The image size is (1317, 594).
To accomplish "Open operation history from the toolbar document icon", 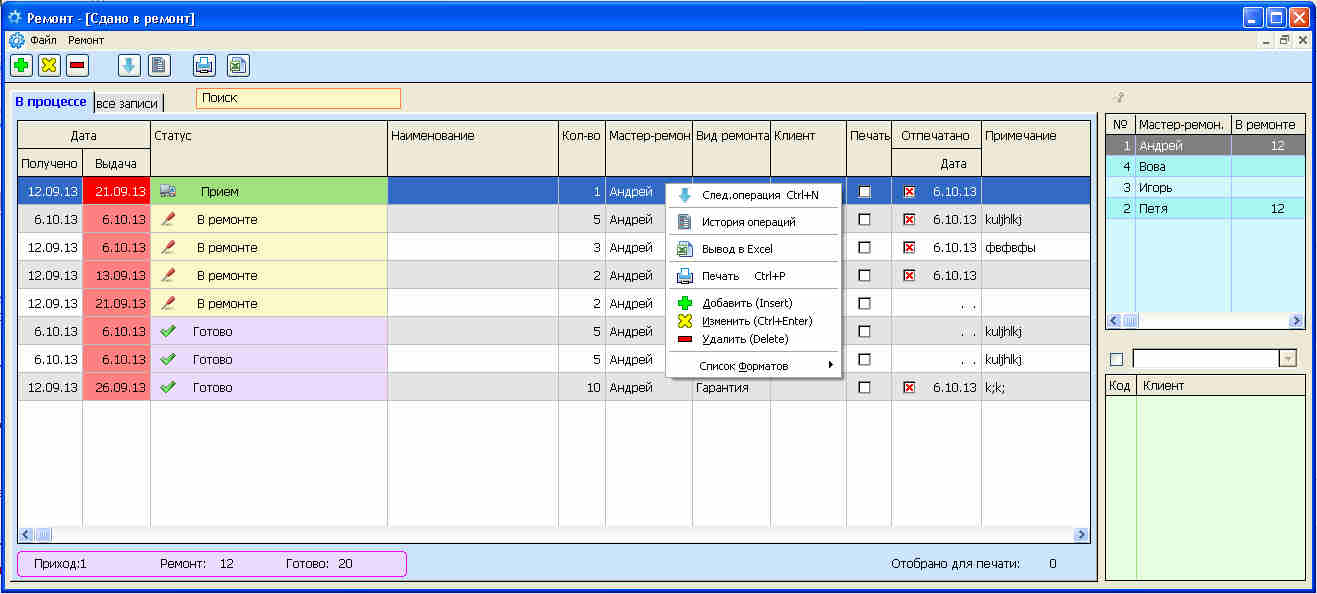I will pyautogui.click(x=159, y=66).
